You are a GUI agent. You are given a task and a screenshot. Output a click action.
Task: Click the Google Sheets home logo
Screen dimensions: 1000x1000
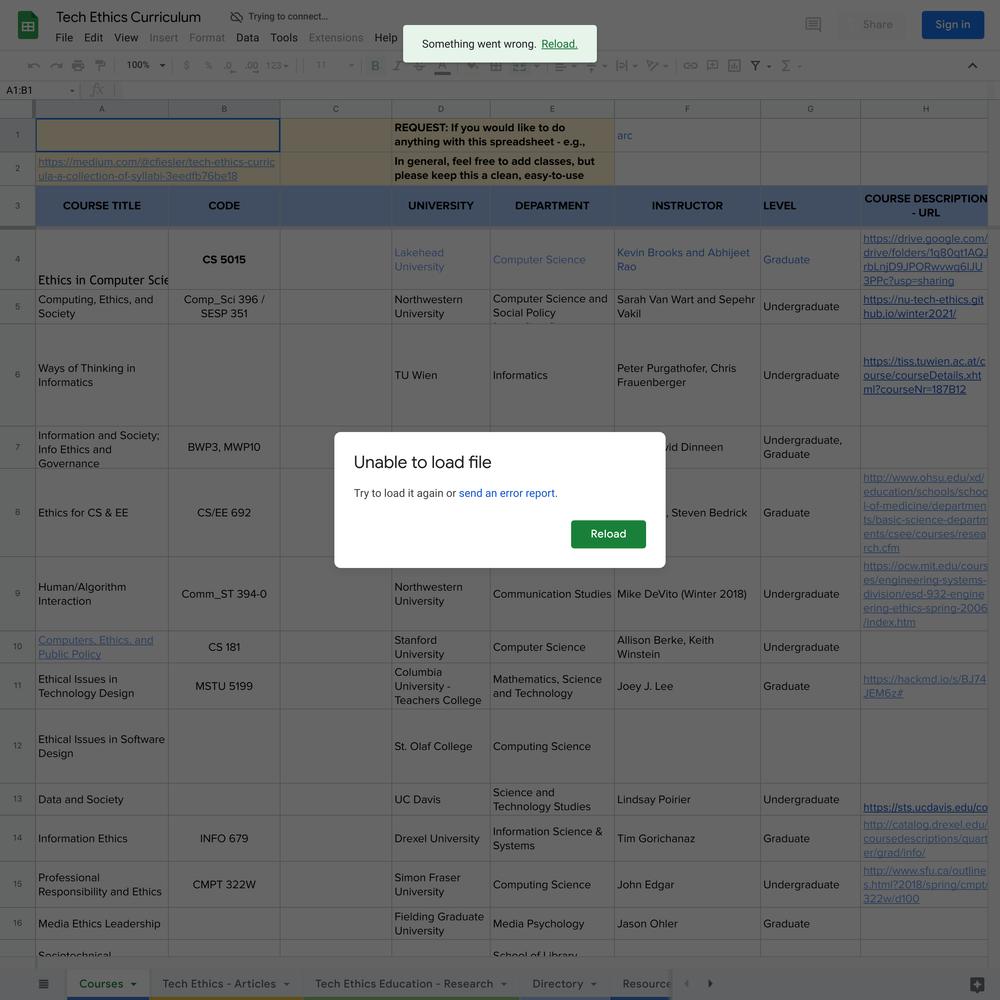(x=27, y=26)
